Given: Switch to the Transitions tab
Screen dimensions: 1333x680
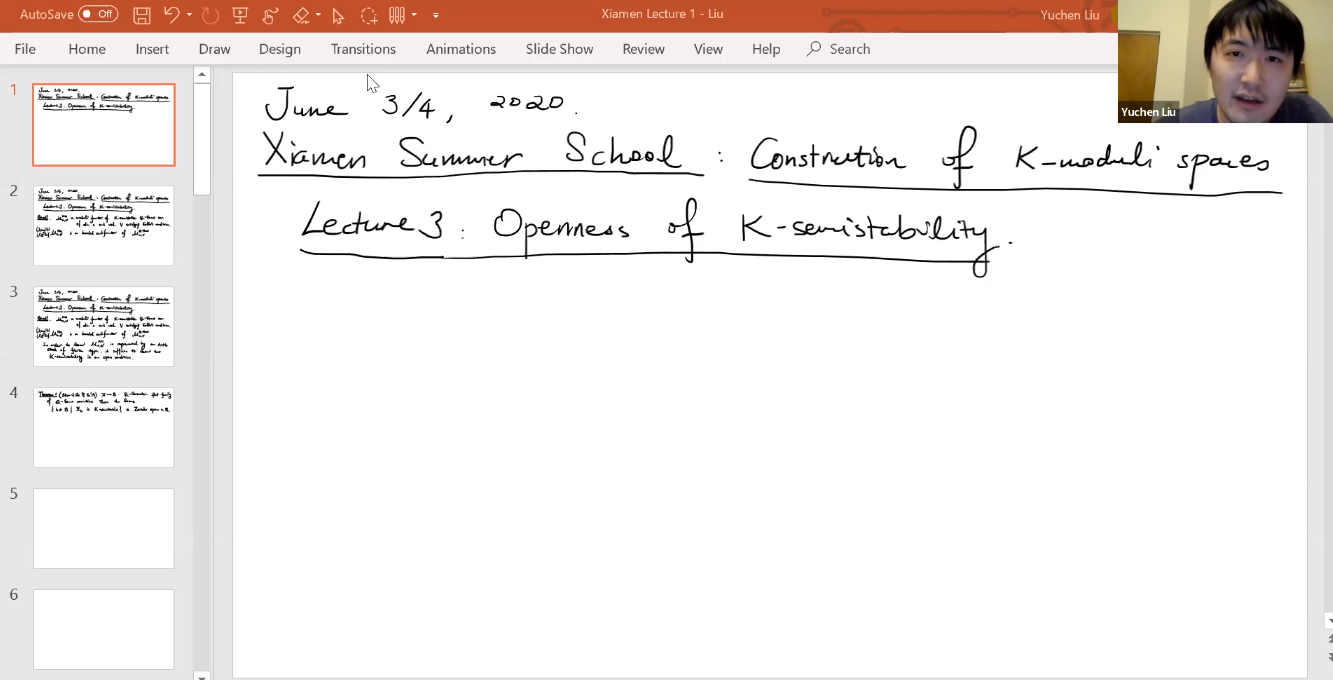Looking at the screenshot, I should click(363, 49).
